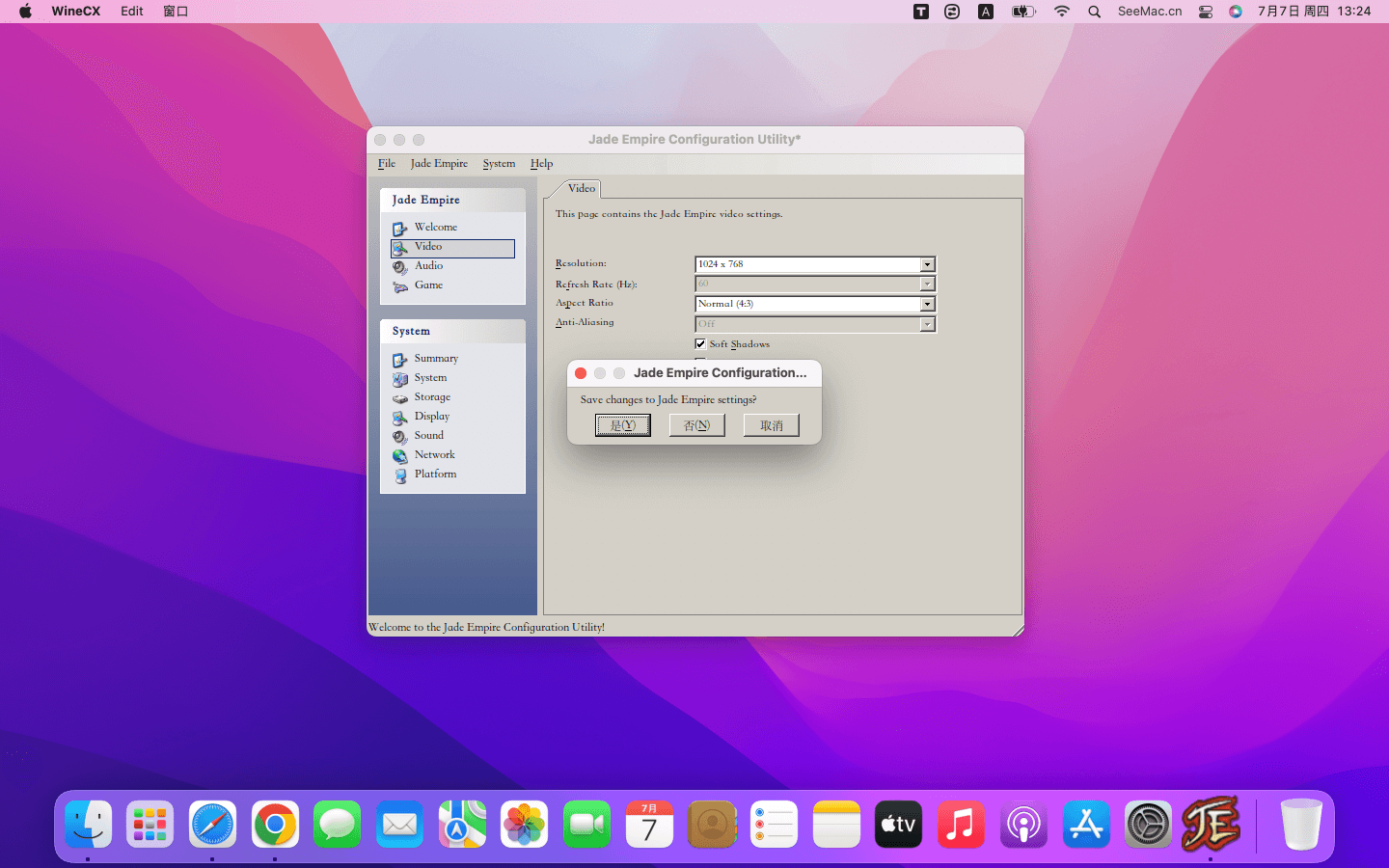Image resolution: width=1389 pixels, height=868 pixels.
Task: Click the SeeMac.cn menu bar item
Action: (x=1150, y=12)
